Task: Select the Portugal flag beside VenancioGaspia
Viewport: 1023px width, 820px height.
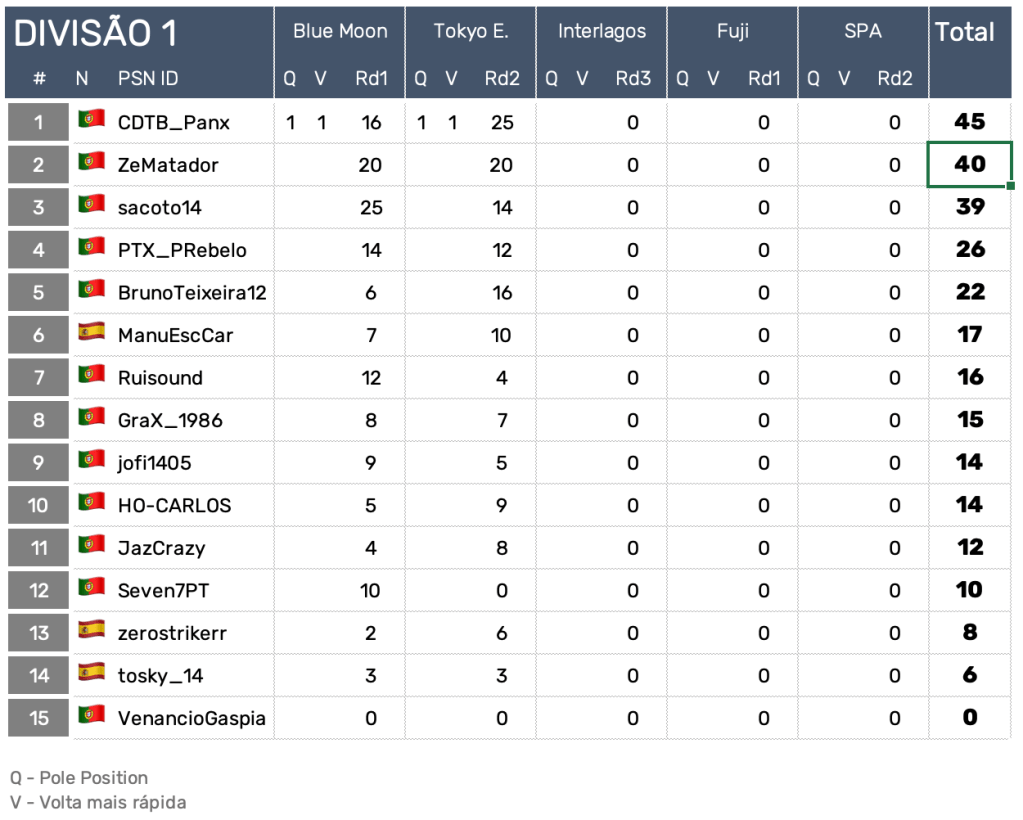Action: point(91,715)
